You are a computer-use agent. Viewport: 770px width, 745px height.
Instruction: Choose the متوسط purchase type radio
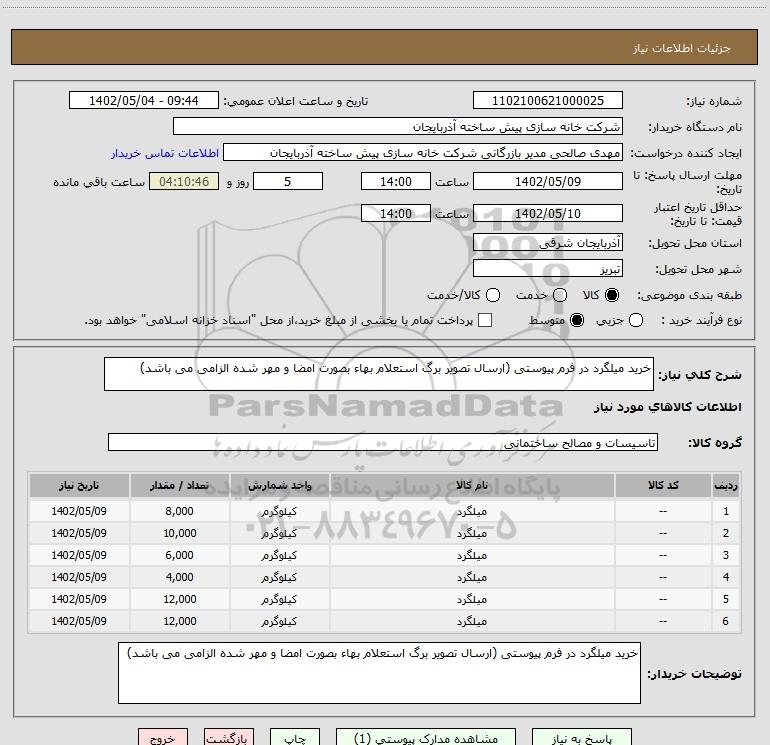577,320
